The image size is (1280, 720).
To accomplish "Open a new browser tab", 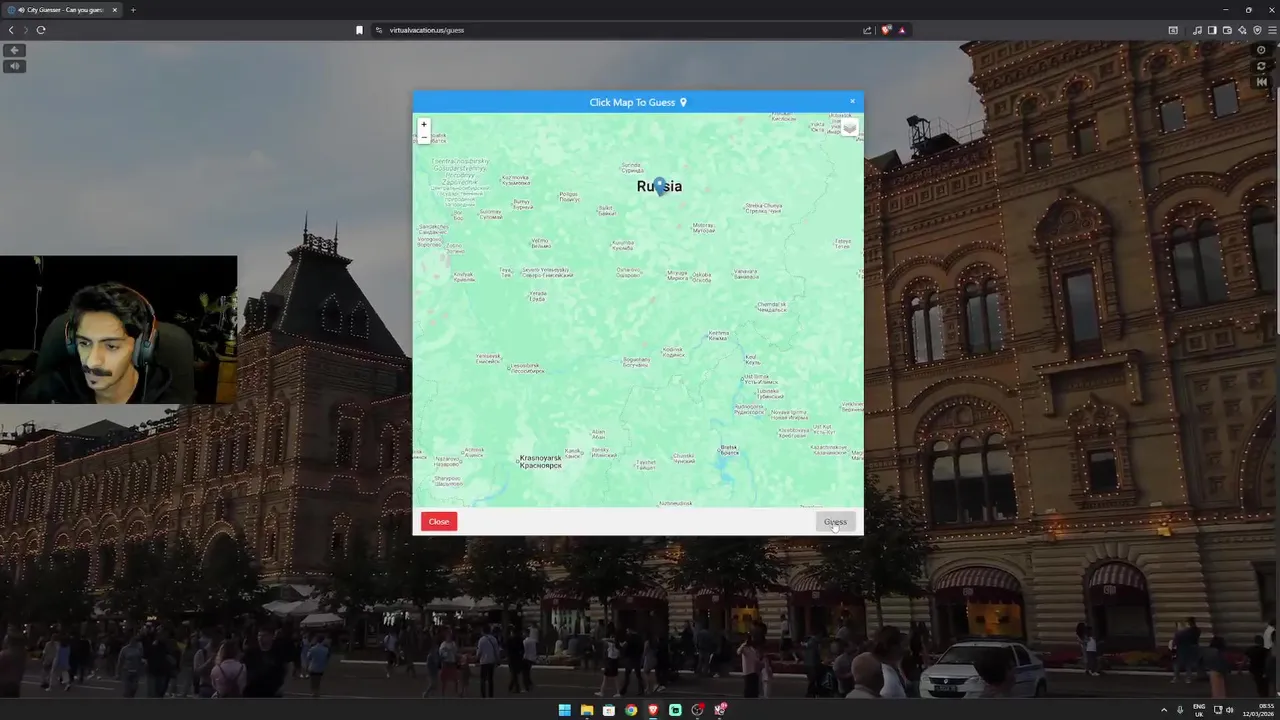I will pyautogui.click(x=133, y=10).
